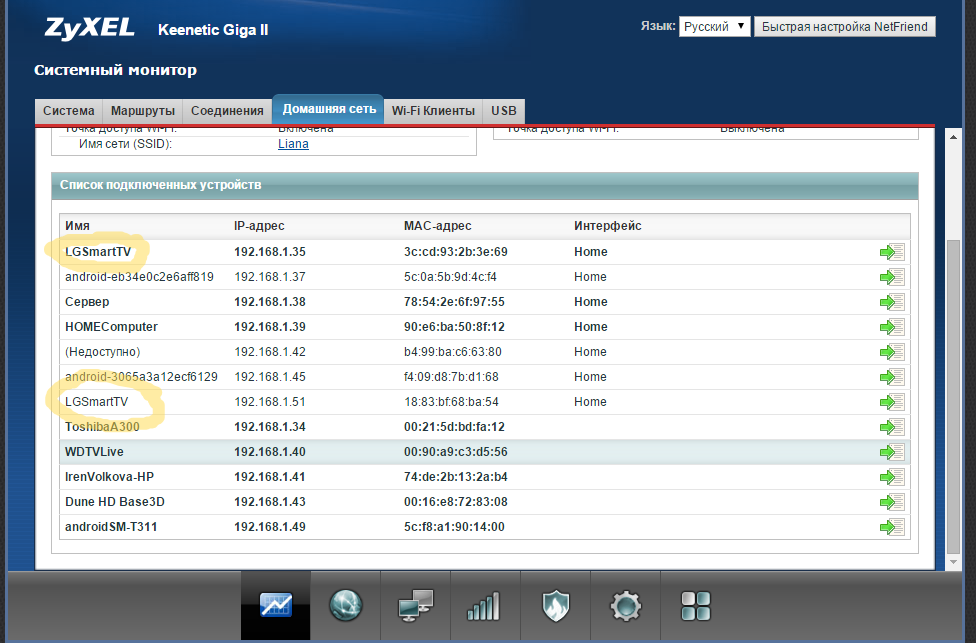Click green arrow for Dune HD Base3D
The width and height of the screenshot is (976, 643).
coord(891,502)
